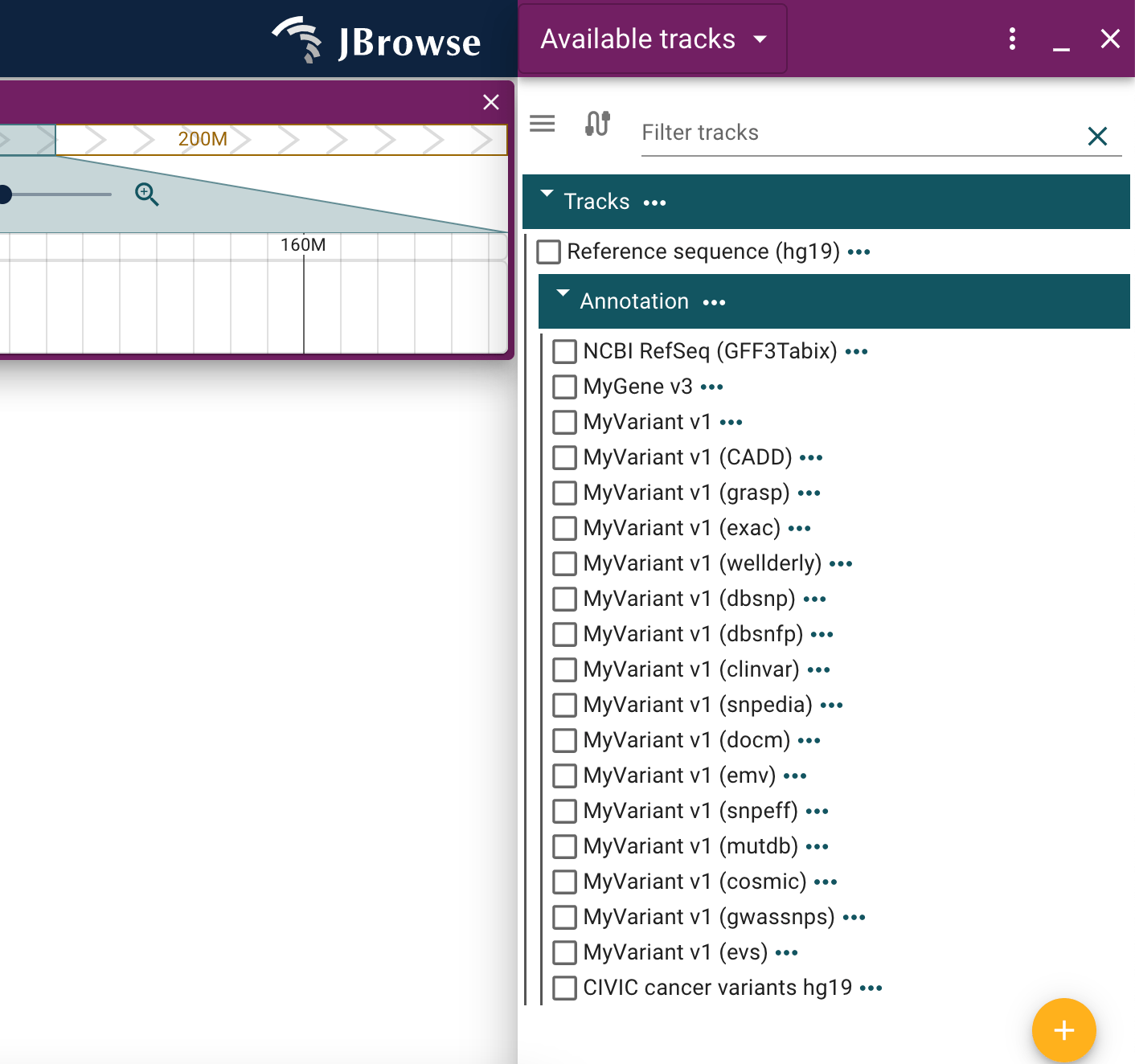Screen dimensions: 1135x1064
Task: Open more options for MyVariant v1 track
Action: (731, 423)
